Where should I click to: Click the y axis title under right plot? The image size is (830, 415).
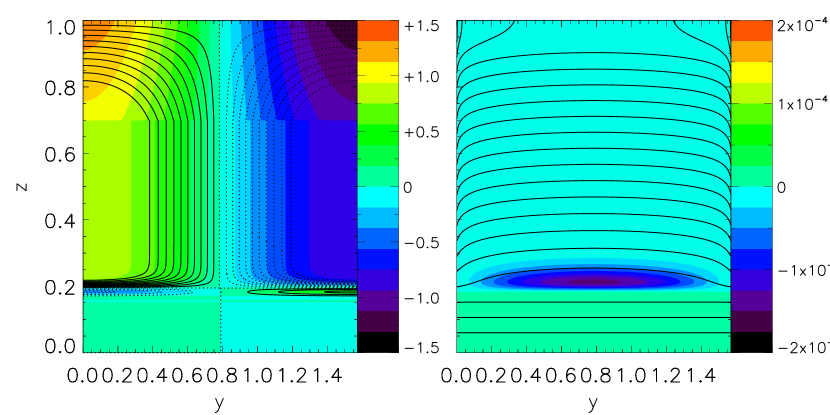coord(592,403)
